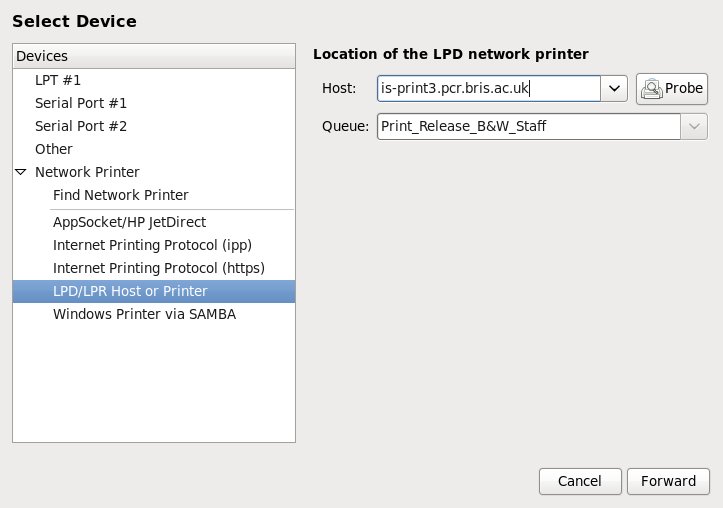Select Serial Port #1 device
The height and width of the screenshot is (508, 723).
tap(81, 103)
